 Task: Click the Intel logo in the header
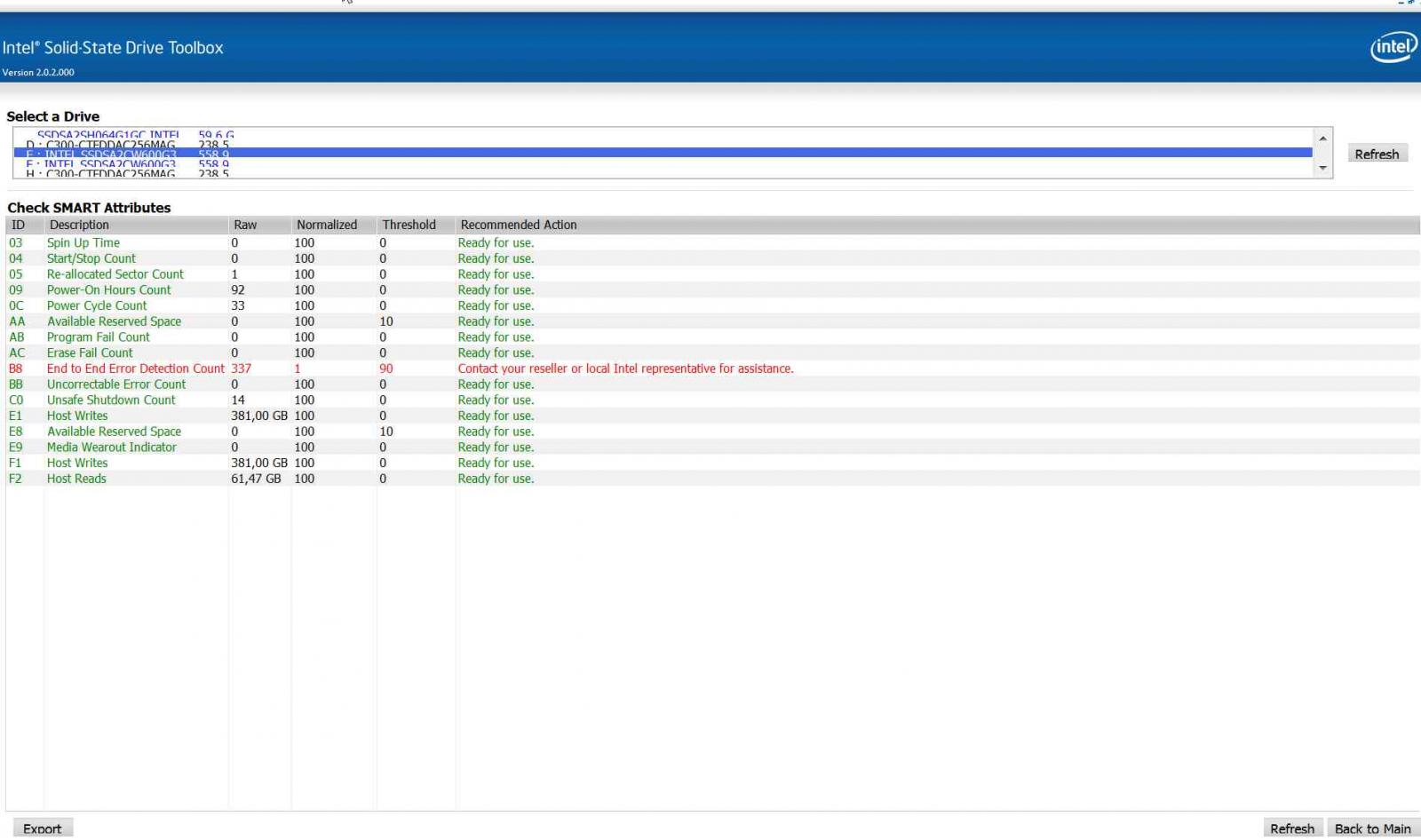[x=1393, y=47]
